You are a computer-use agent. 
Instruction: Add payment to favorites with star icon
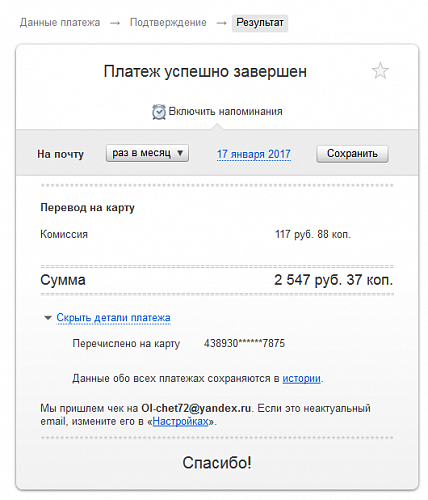click(x=380, y=71)
